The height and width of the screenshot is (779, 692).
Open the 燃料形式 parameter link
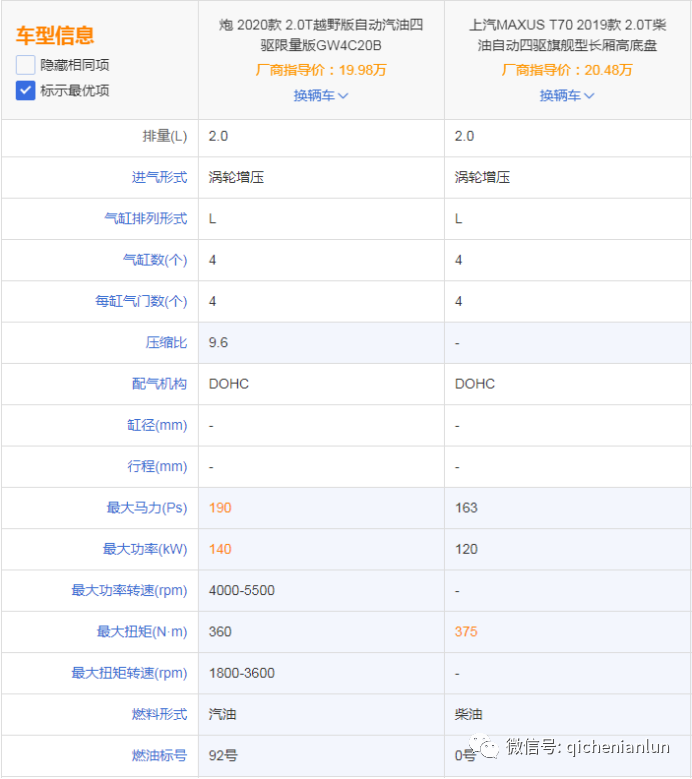(159, 714)
